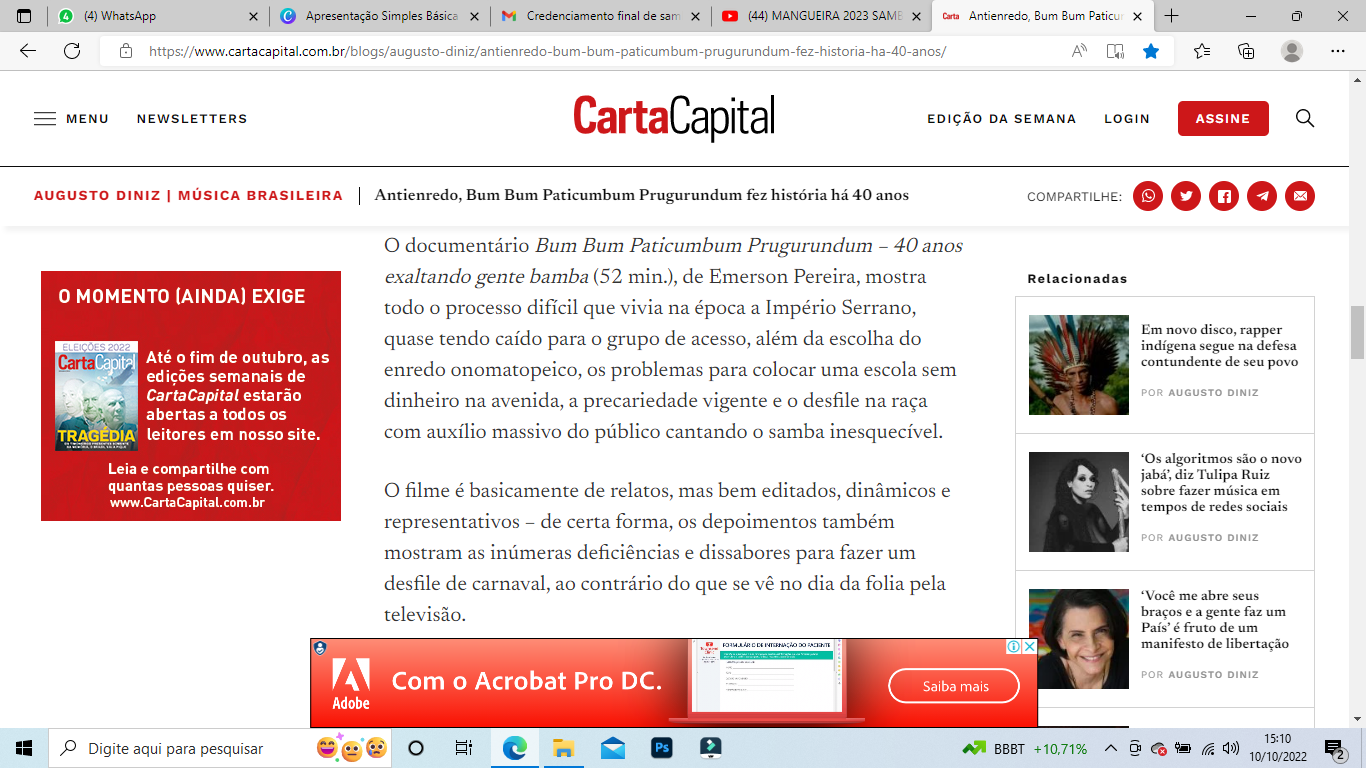The width and height of the screenshot is (1366, 768).
Task: Open the Windows Start menu
Action: pyautogui.click(x=24, y=748)
